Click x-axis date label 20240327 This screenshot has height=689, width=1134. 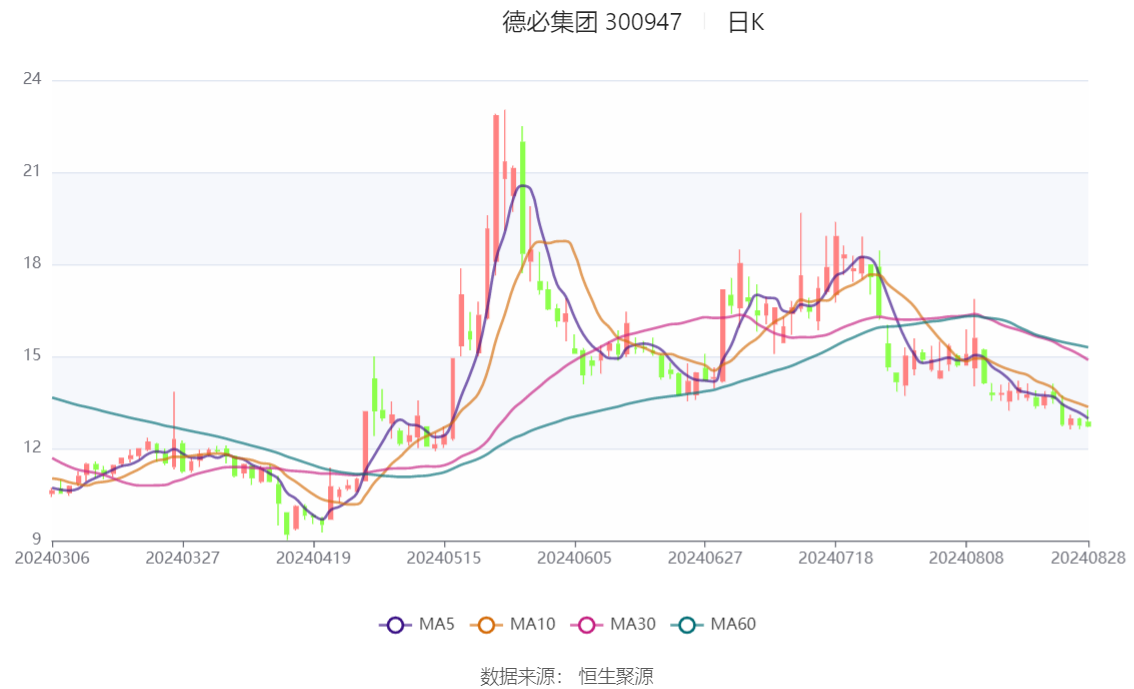182,558
